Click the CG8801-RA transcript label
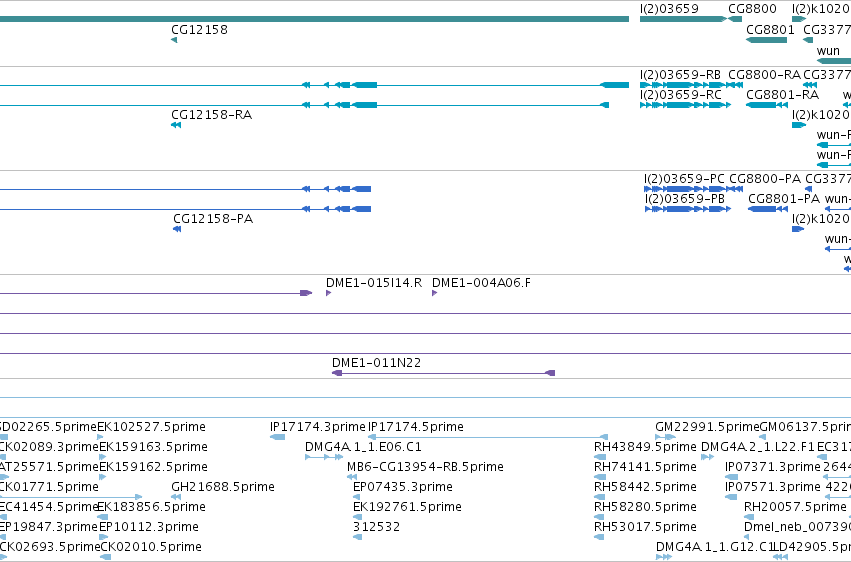 tap(782, 95)
